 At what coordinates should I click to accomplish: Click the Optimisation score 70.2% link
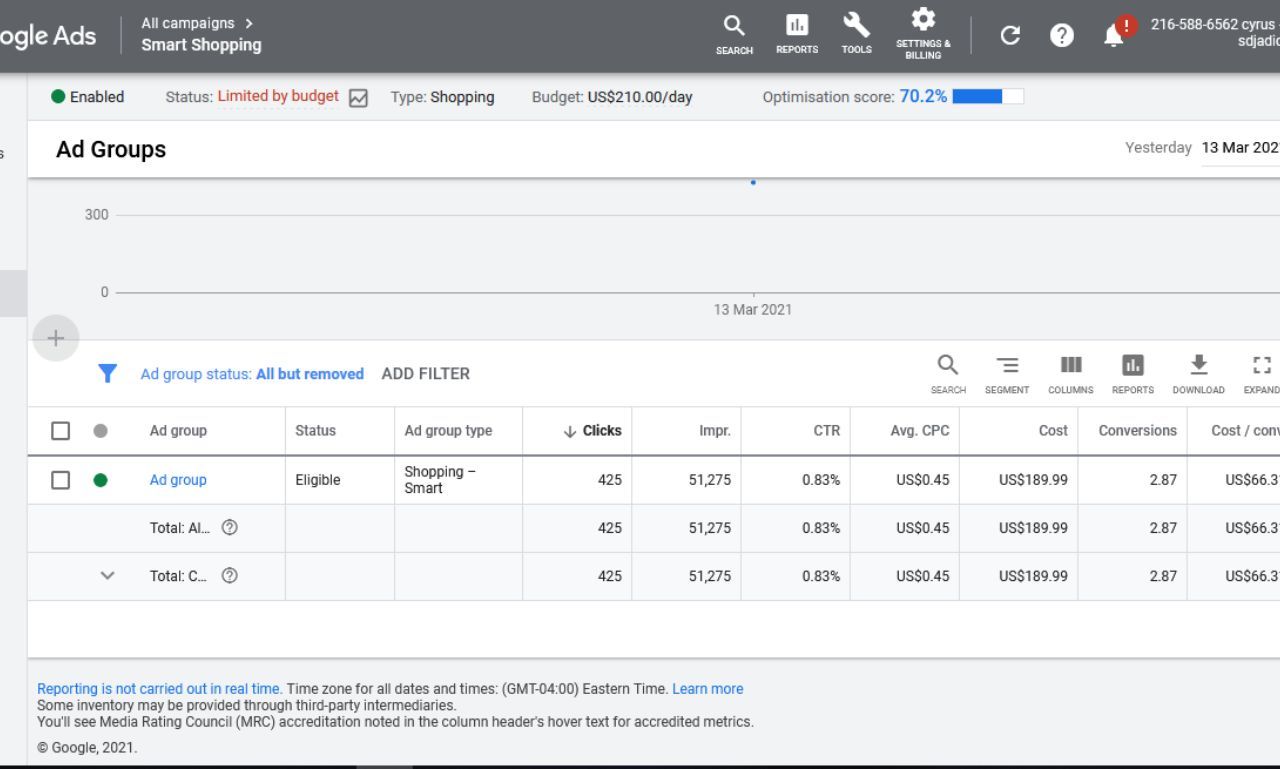point(923,97)
